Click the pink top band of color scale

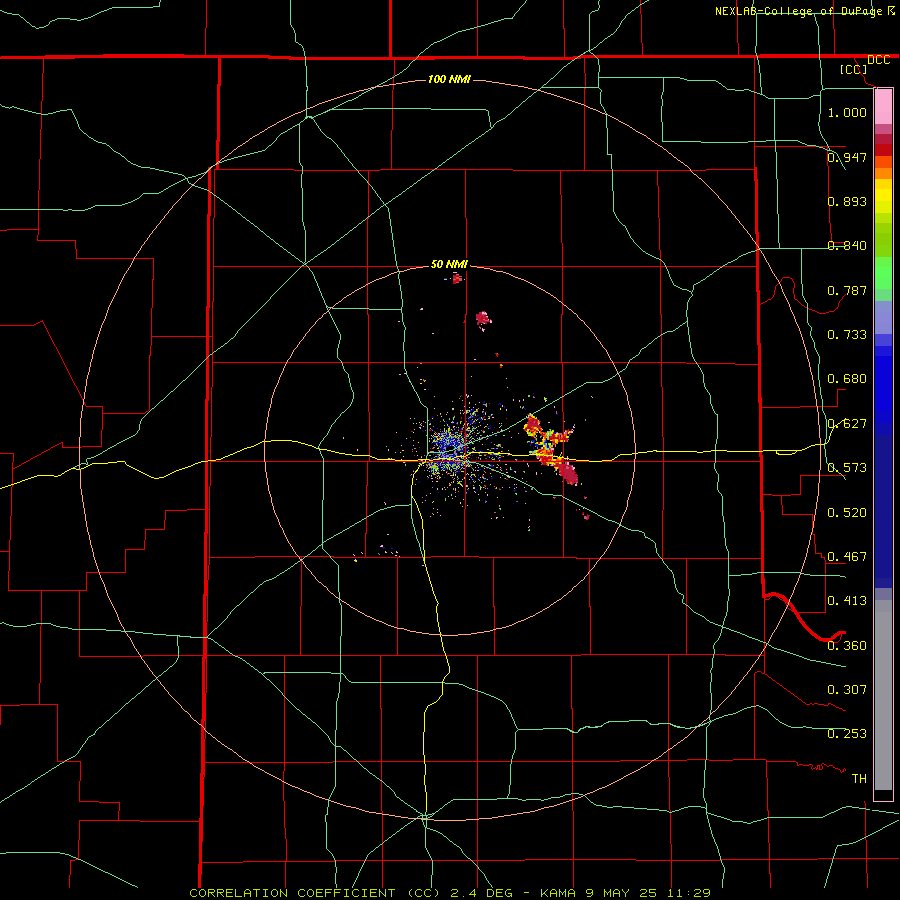883,107
